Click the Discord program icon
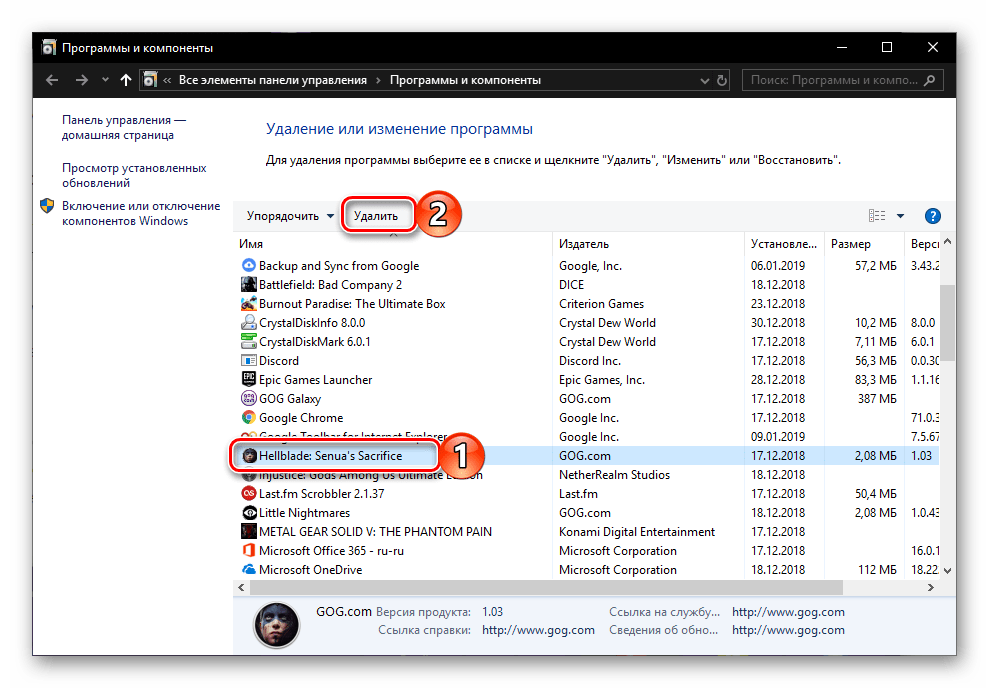 249,361
